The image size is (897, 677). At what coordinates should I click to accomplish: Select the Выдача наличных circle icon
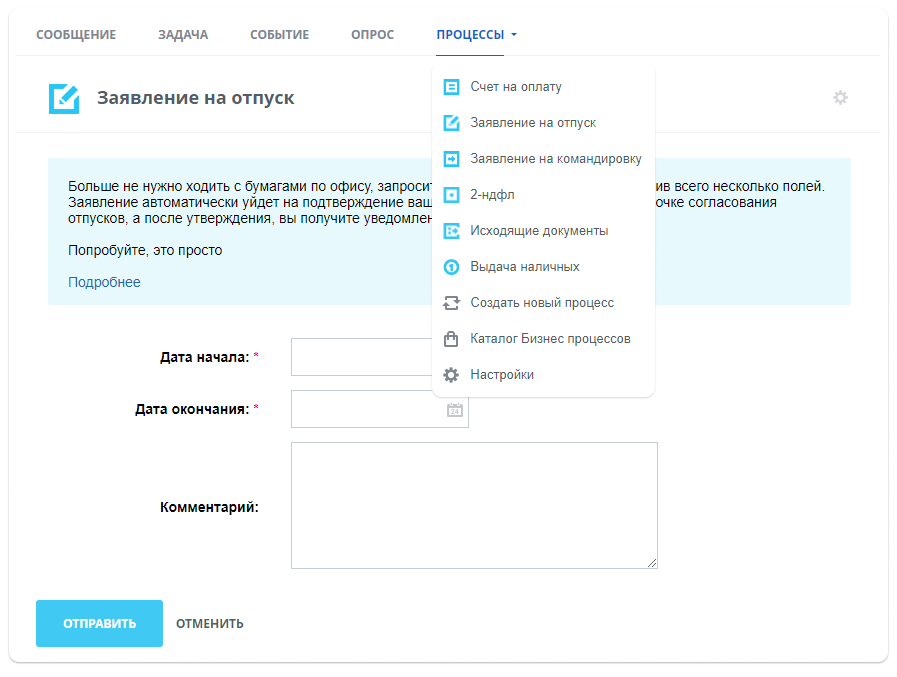click(x=451, y=266)
